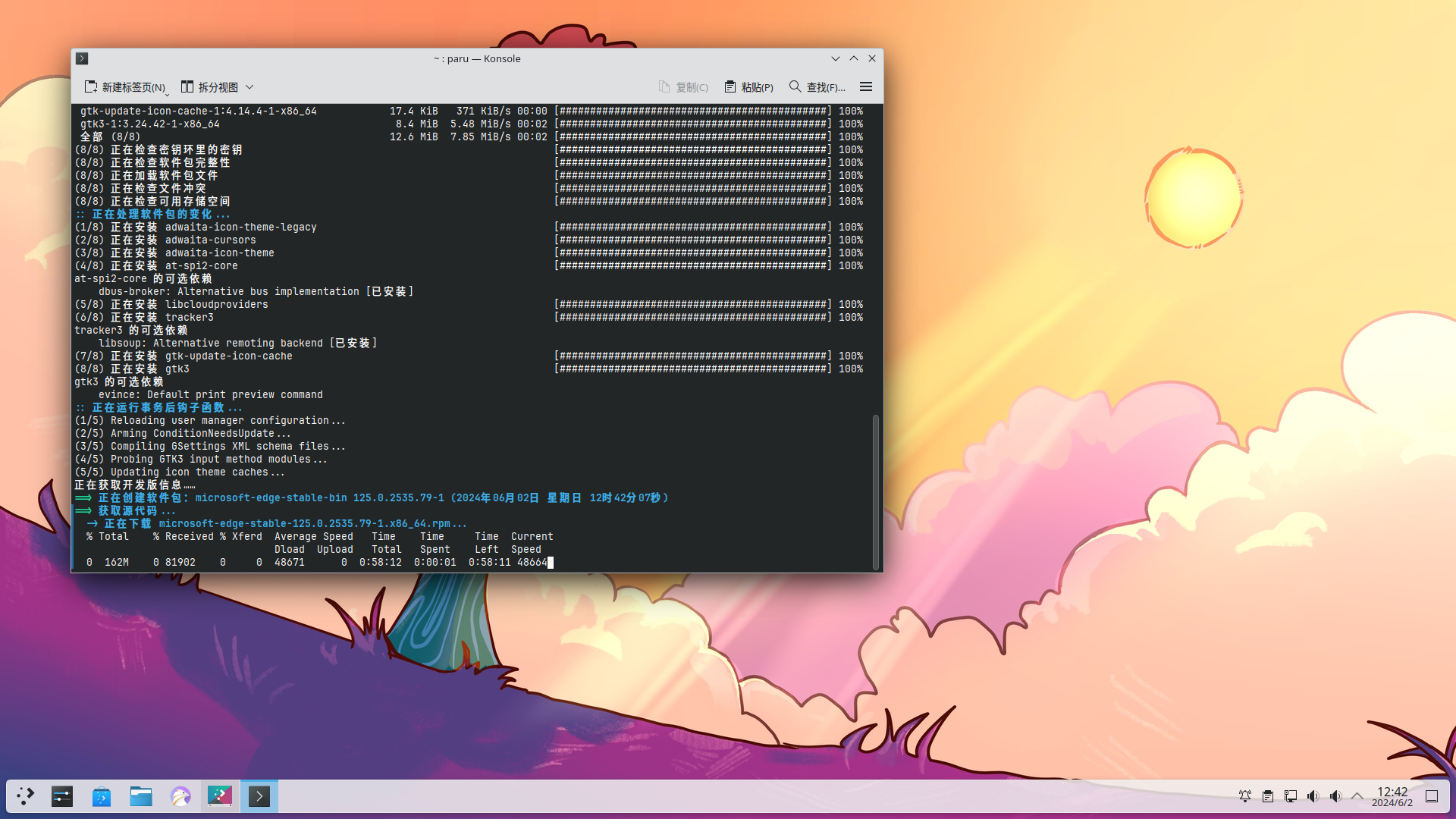Open System Settings from taskbar
This screenshot has width=1456, height=819.
(x=62, y=796)
